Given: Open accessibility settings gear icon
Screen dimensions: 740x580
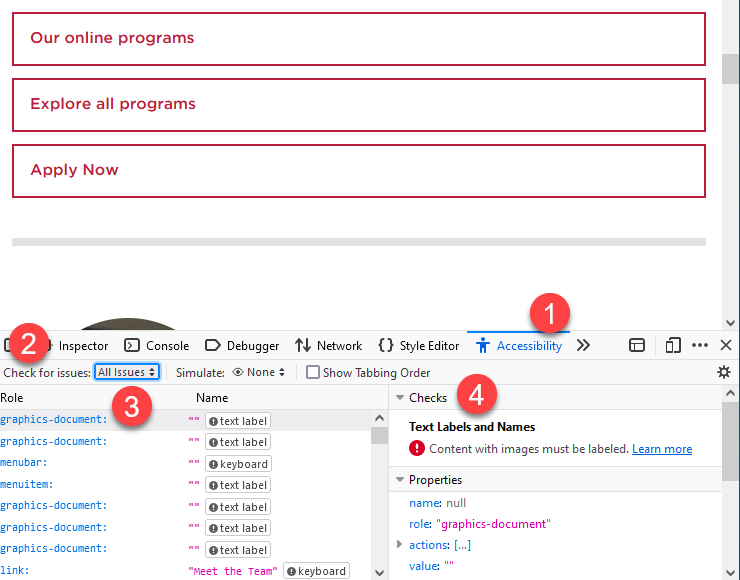Looking at the screenshot, I should point(724,372).
